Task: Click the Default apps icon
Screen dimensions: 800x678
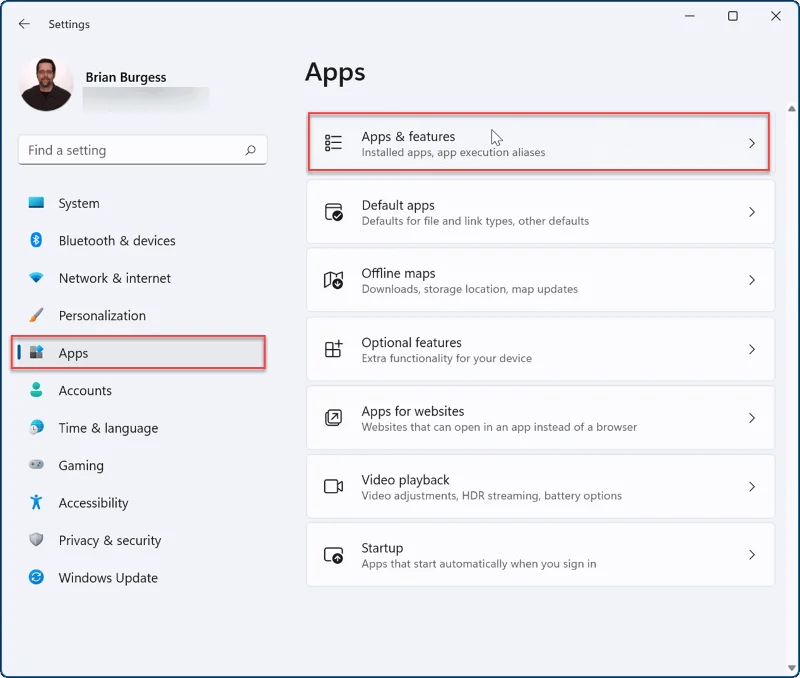Action: pyautogui.click(x=334, y=212)
